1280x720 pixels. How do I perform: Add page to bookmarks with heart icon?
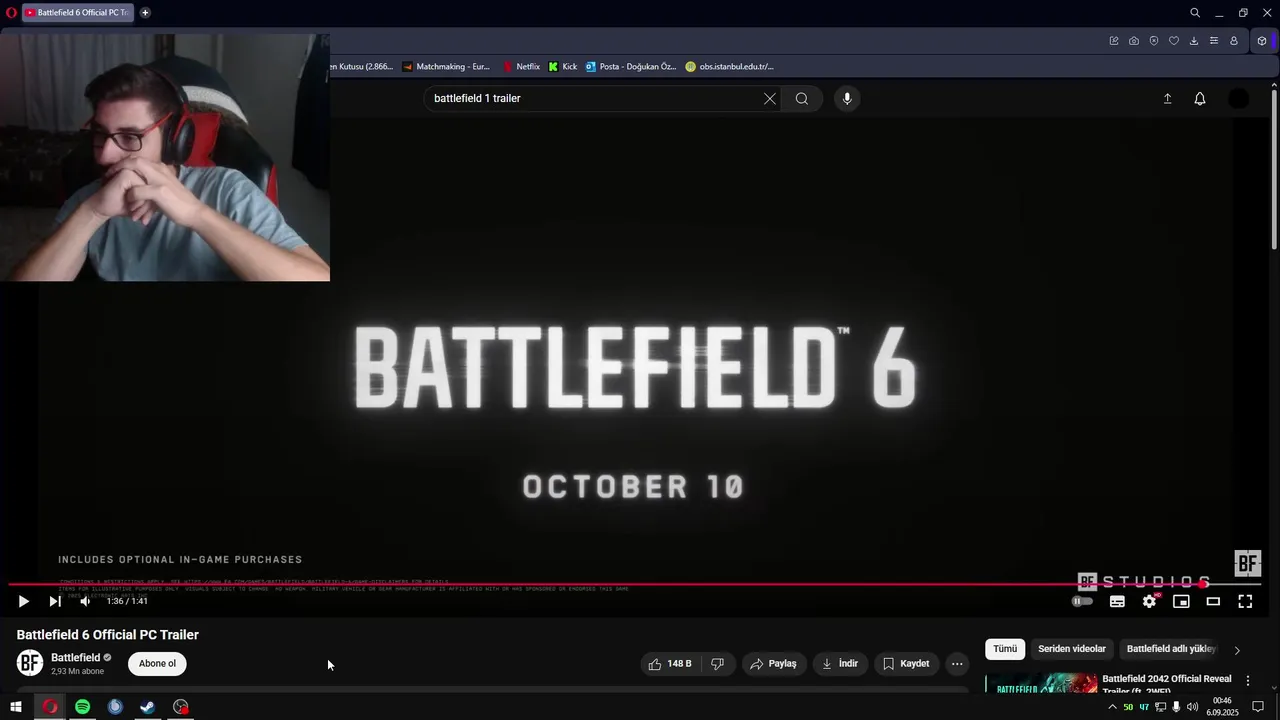tap(1174, 41)
